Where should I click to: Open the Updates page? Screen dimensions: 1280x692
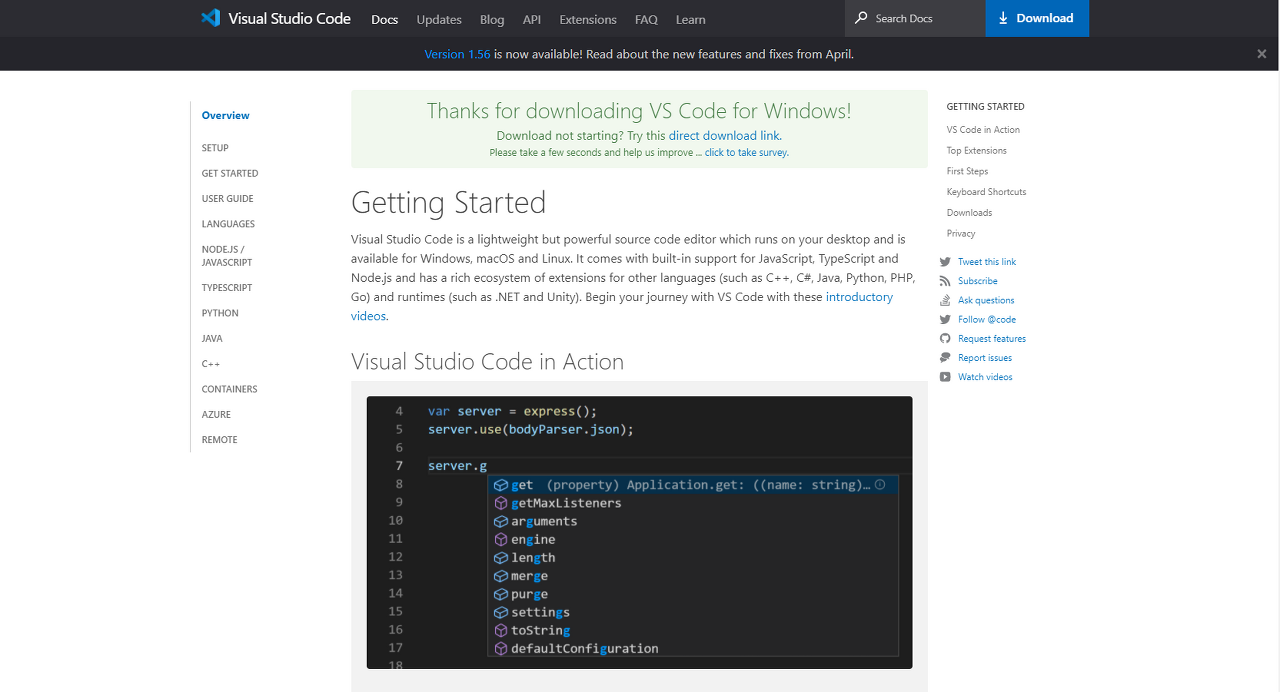[x=439, y=19]
